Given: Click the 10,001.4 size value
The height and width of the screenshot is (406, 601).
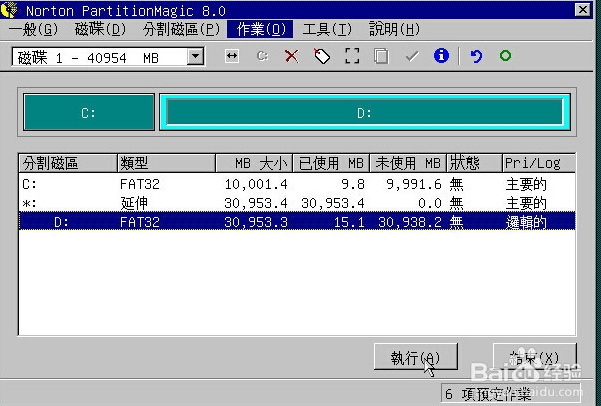Looking at the screenshot, I should click(x=256, y=184).
